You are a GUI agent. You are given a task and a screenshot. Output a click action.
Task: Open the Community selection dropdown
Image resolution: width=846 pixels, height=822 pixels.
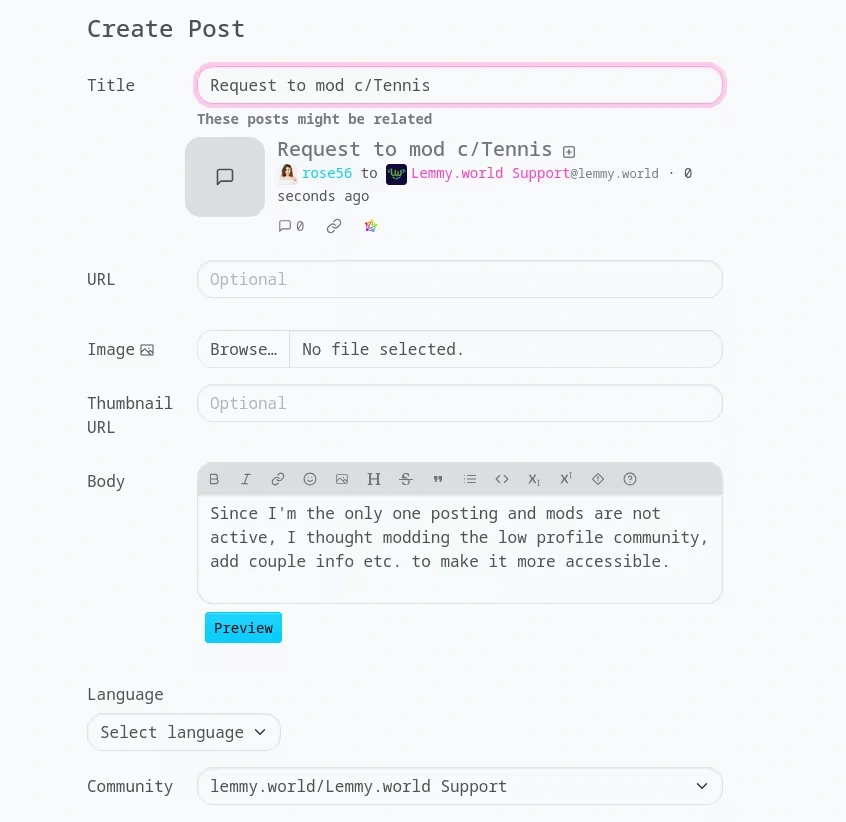click(x=459, y=786)
